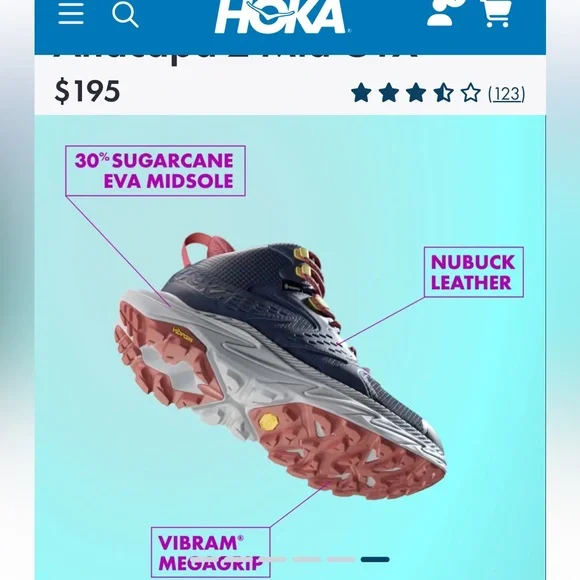
Task: Tap the 30% Sugarcane EVA Midsole label
Action: tap(155, 171)
